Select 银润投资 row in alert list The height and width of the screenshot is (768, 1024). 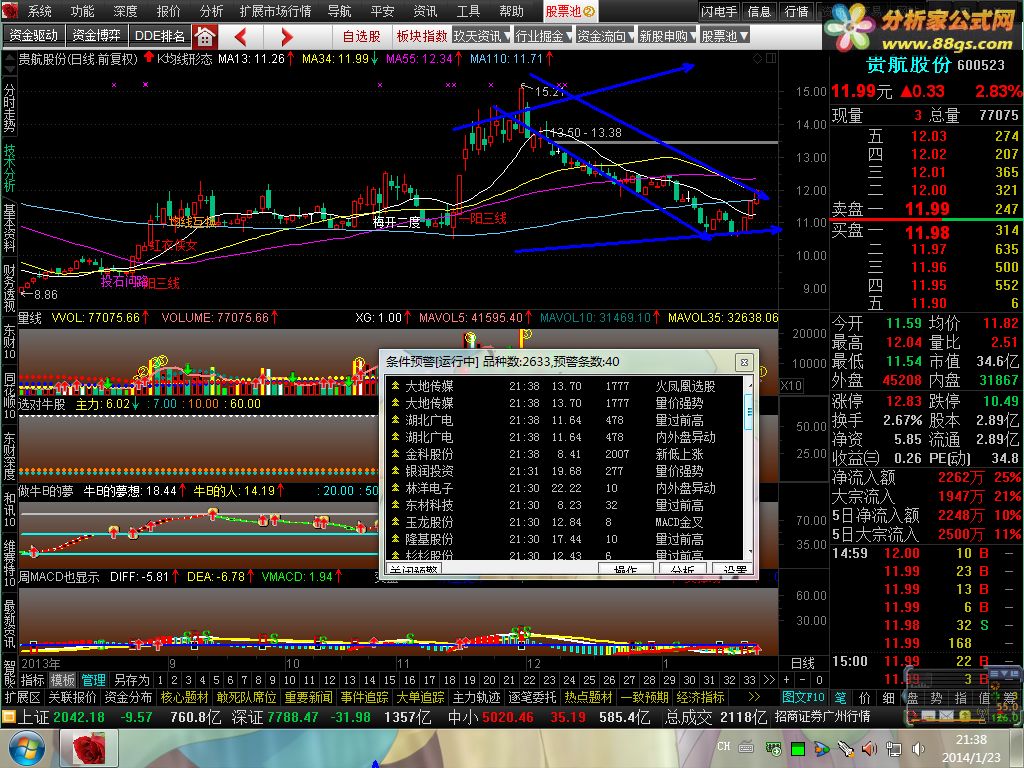tap(565, 471)
